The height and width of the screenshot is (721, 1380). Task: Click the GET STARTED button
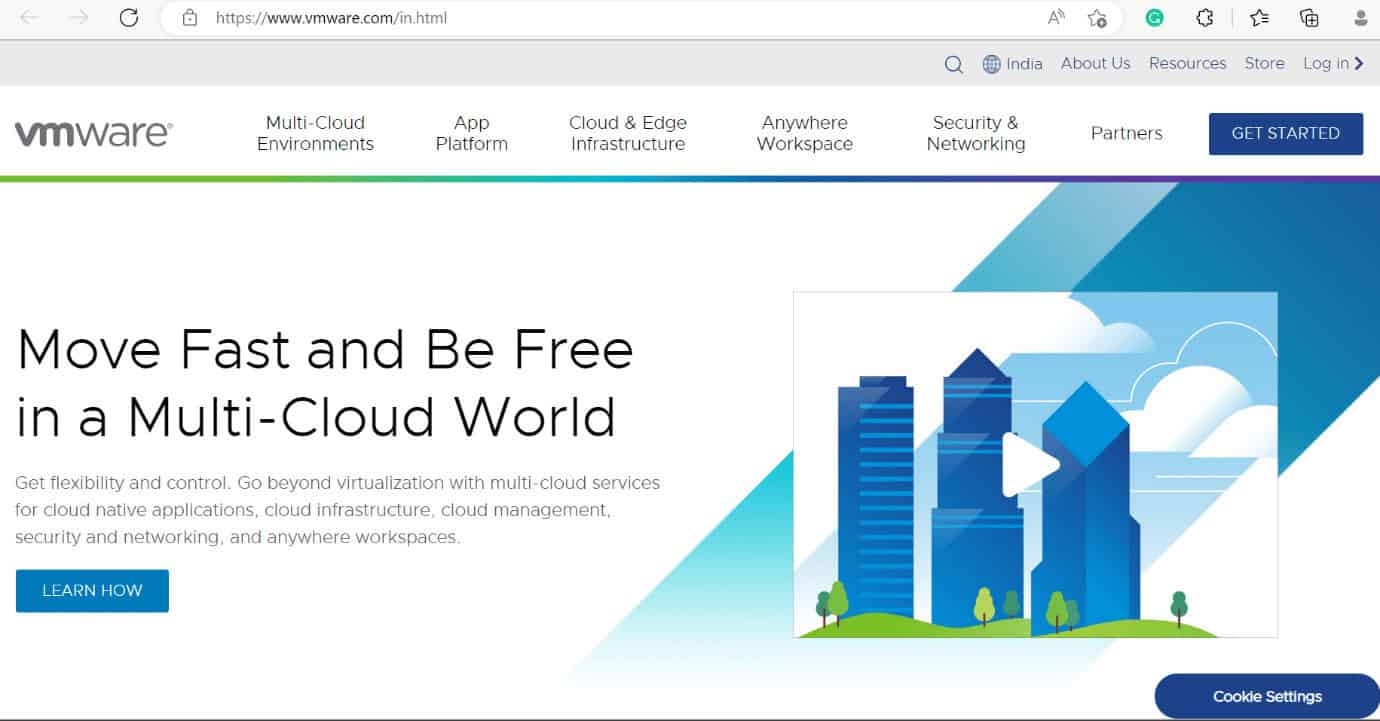point(1286,133)
